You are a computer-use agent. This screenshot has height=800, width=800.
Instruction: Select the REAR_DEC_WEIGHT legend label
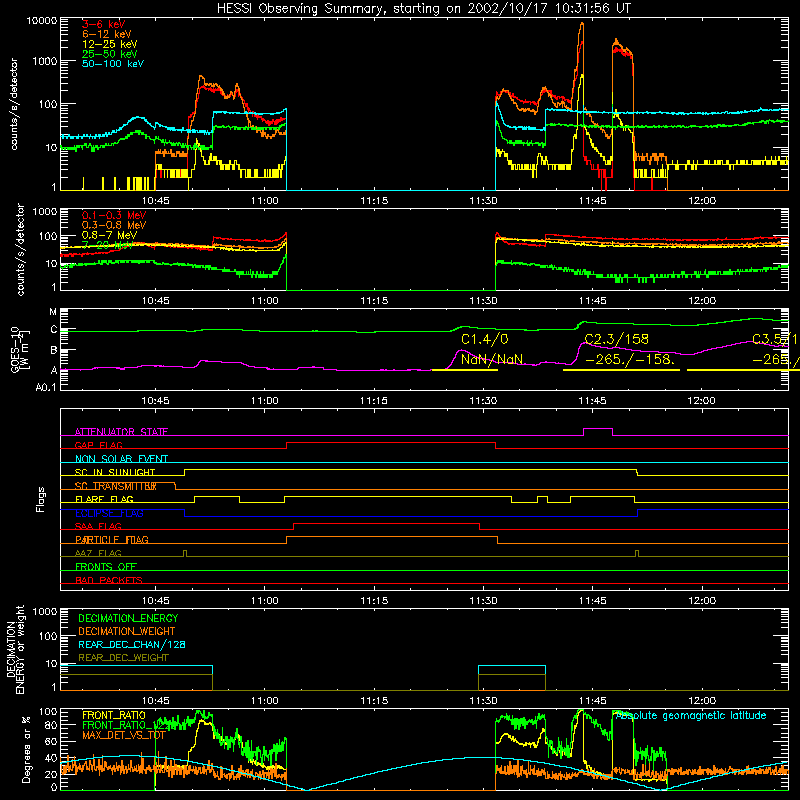point(123,658)
